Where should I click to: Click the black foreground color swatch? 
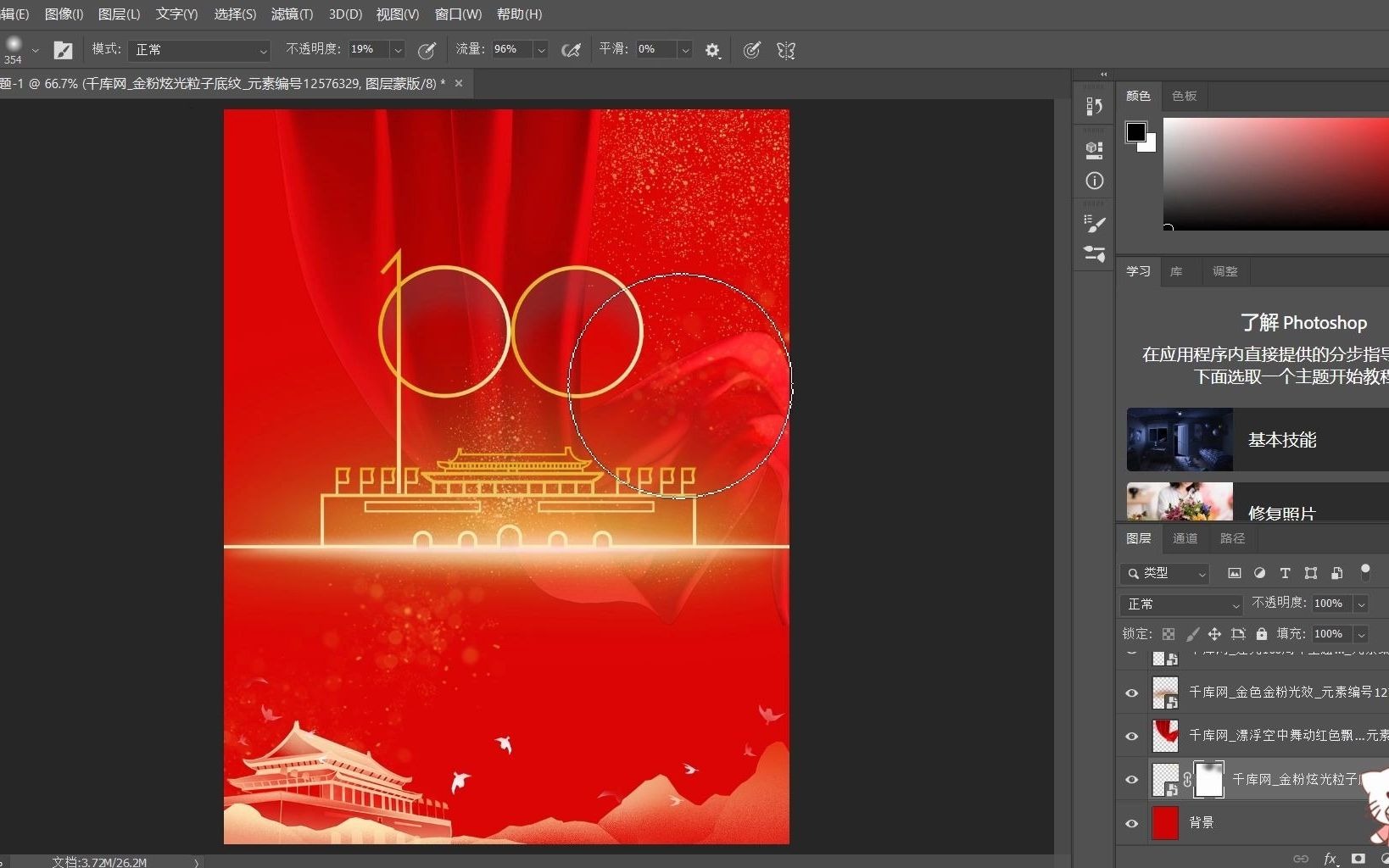click(x=1135, y=131)
